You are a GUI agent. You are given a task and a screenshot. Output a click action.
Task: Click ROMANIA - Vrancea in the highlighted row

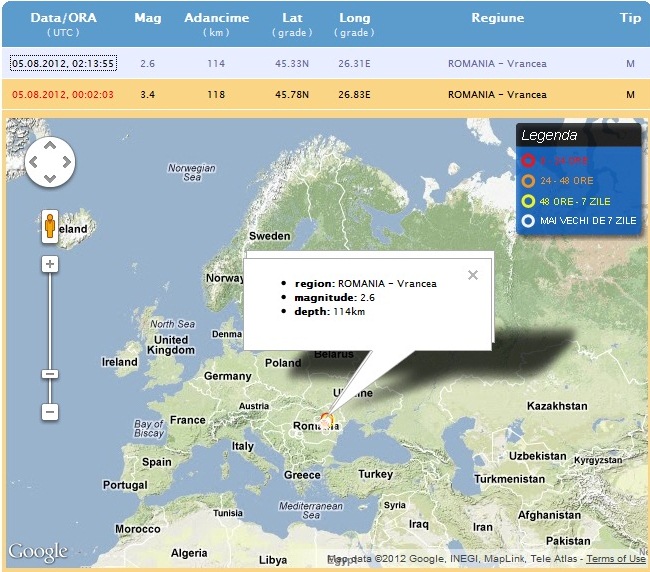point(497,95)
